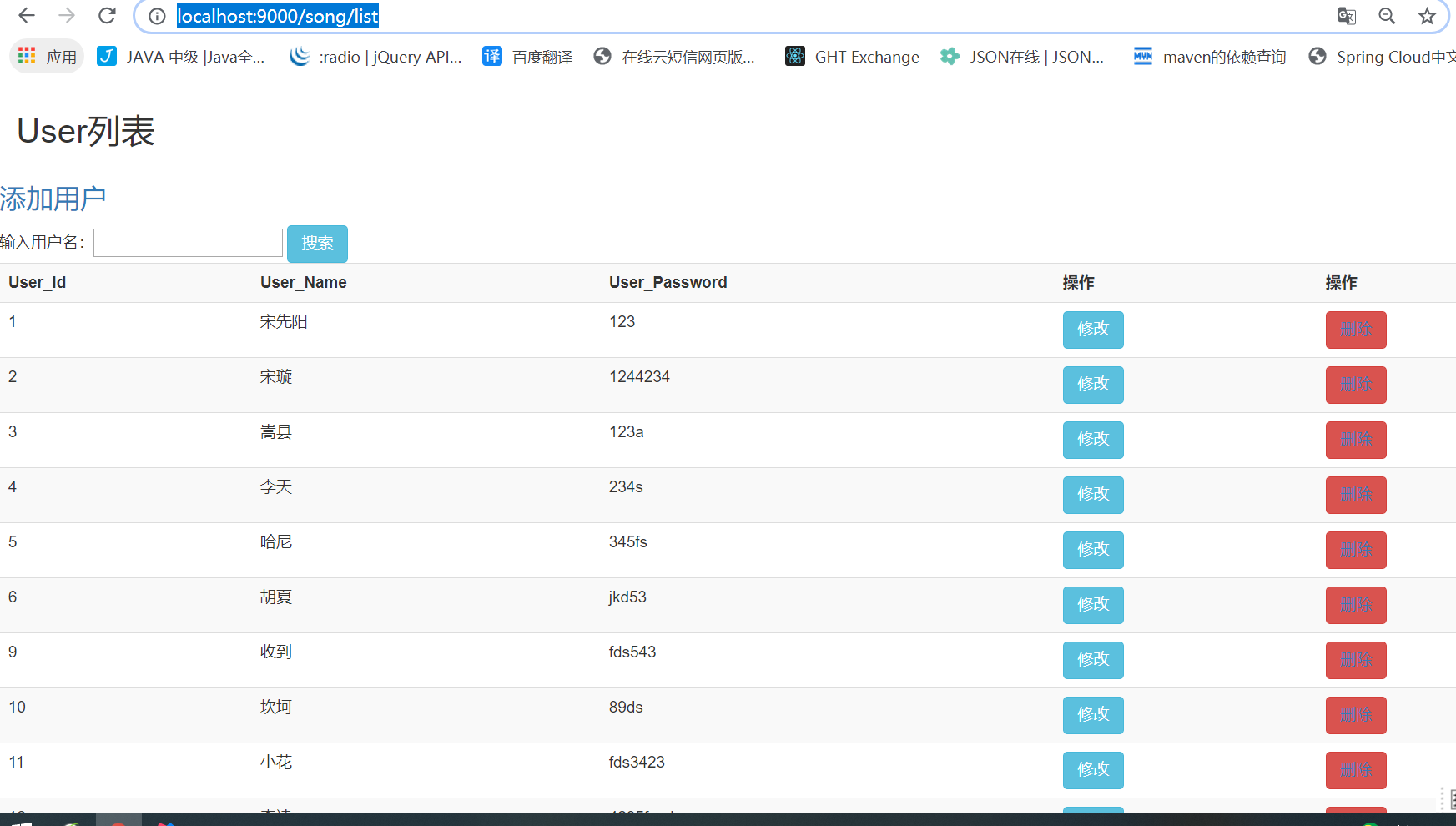Open GHT Exchange bookmark
This screenshot has height=826, width=1456.
click(x=852, y=57)
